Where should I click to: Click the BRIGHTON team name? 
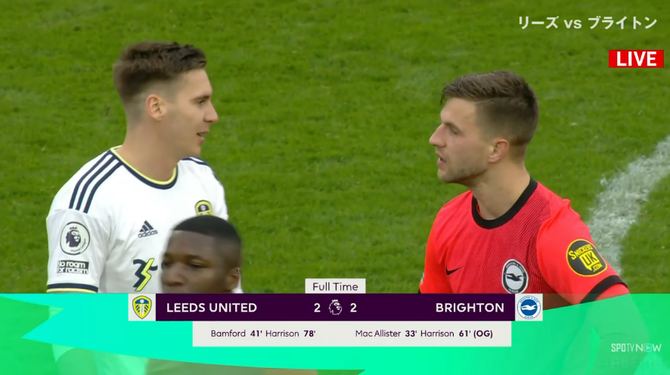tap(470, 308)
